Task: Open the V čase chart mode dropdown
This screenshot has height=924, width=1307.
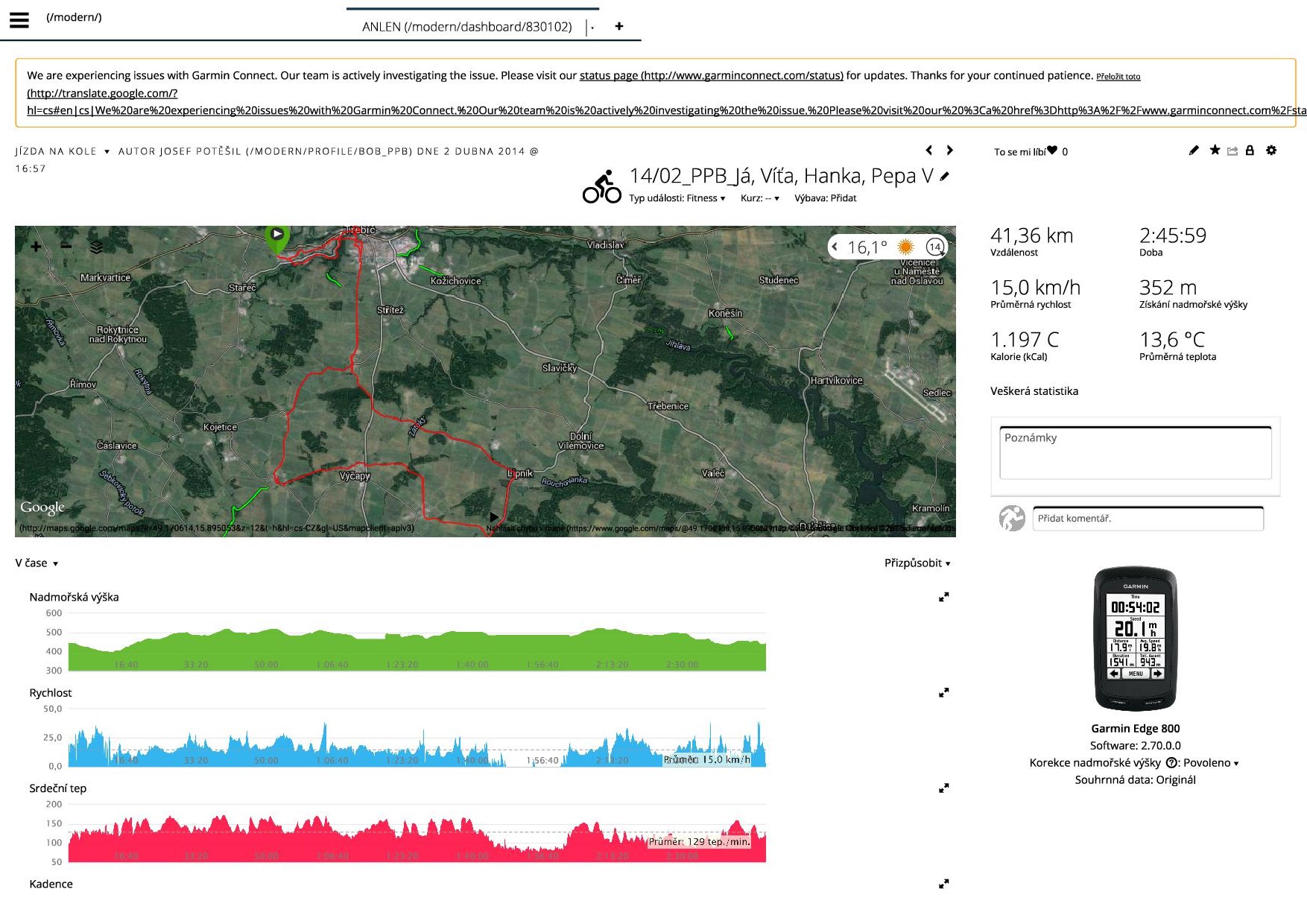Action: click(x=37, y=563)
